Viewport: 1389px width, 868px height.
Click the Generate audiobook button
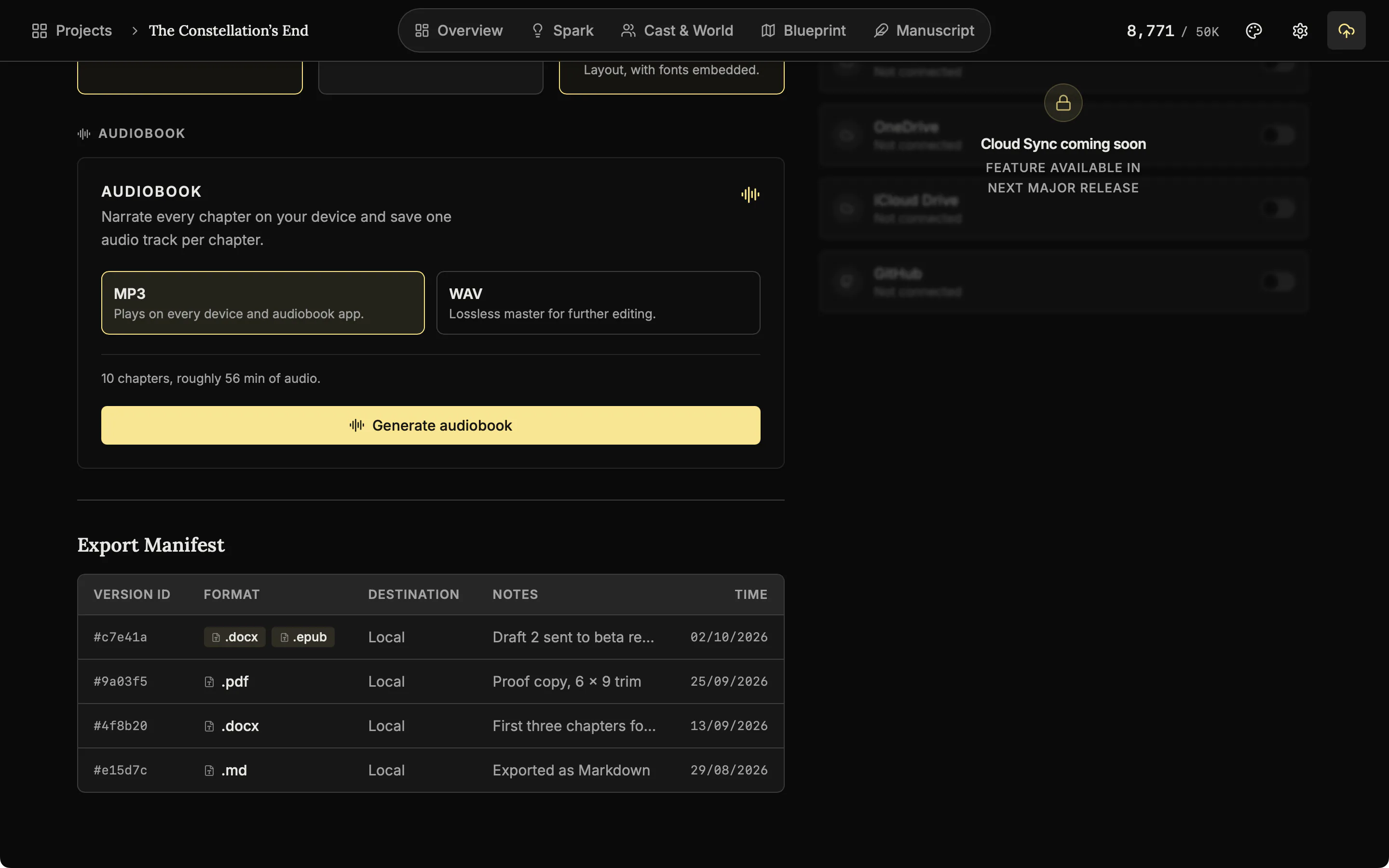pos(431,425)
